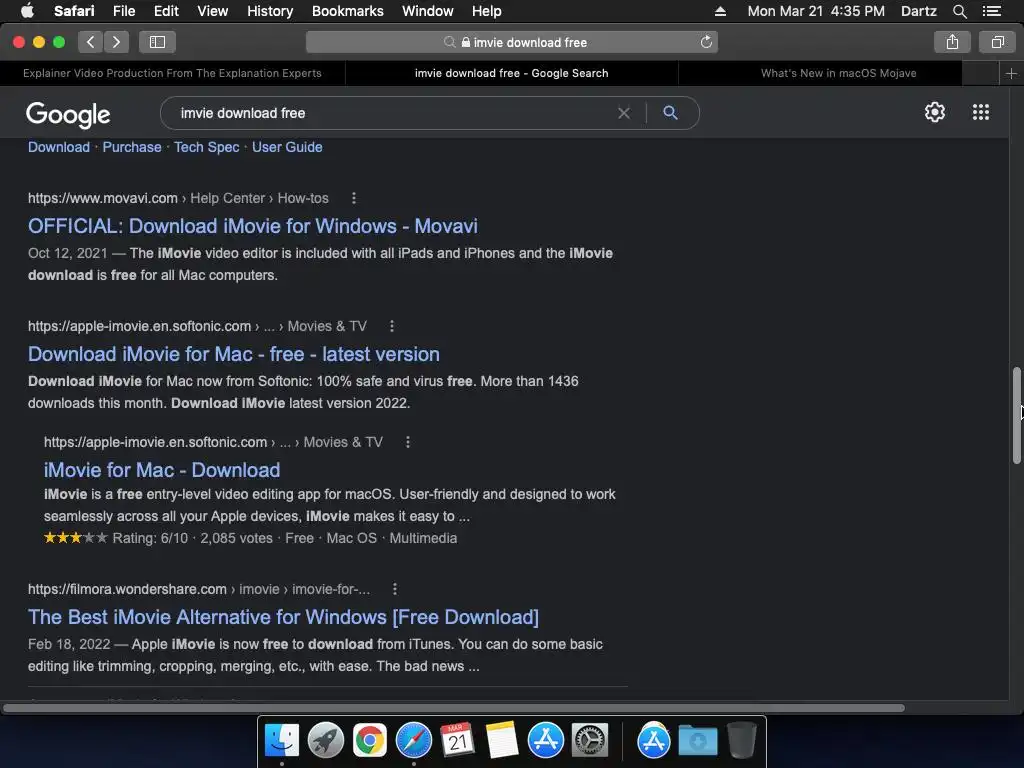Open the Bookmarks menu
The width and height of the screenshot is (1024, 768).
[x=347, y=11]
